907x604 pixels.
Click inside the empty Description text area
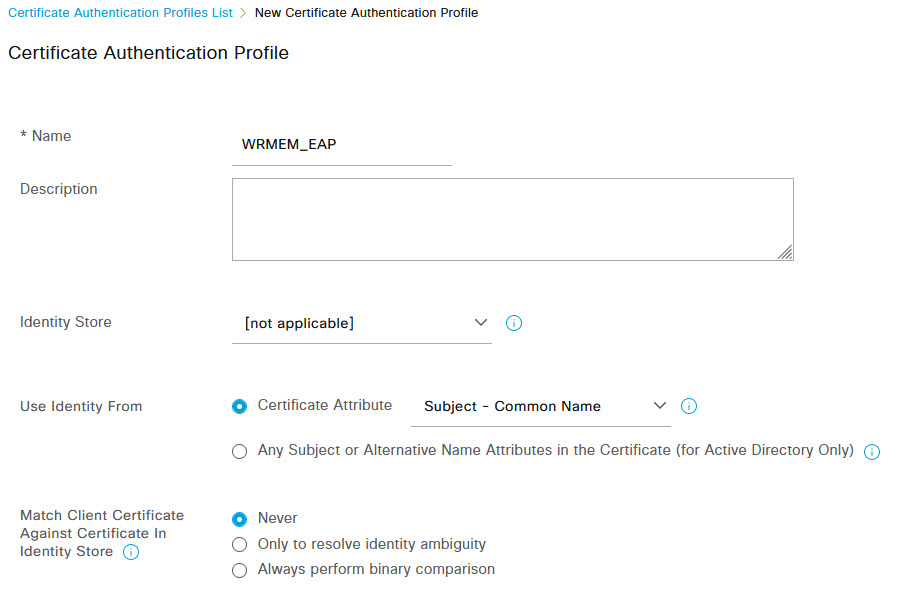click(513, 219)
